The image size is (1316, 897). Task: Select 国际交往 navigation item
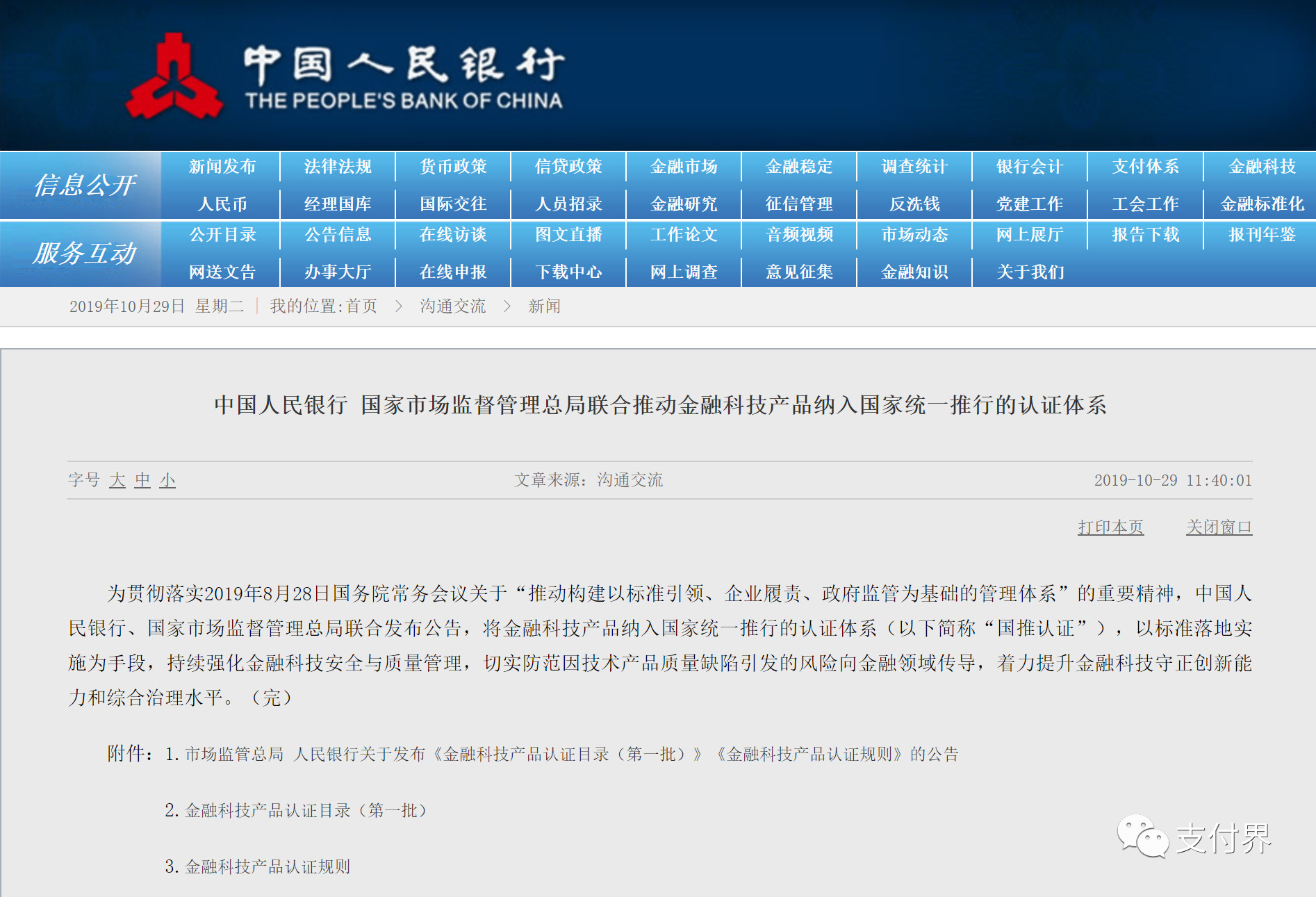point(453,204)
